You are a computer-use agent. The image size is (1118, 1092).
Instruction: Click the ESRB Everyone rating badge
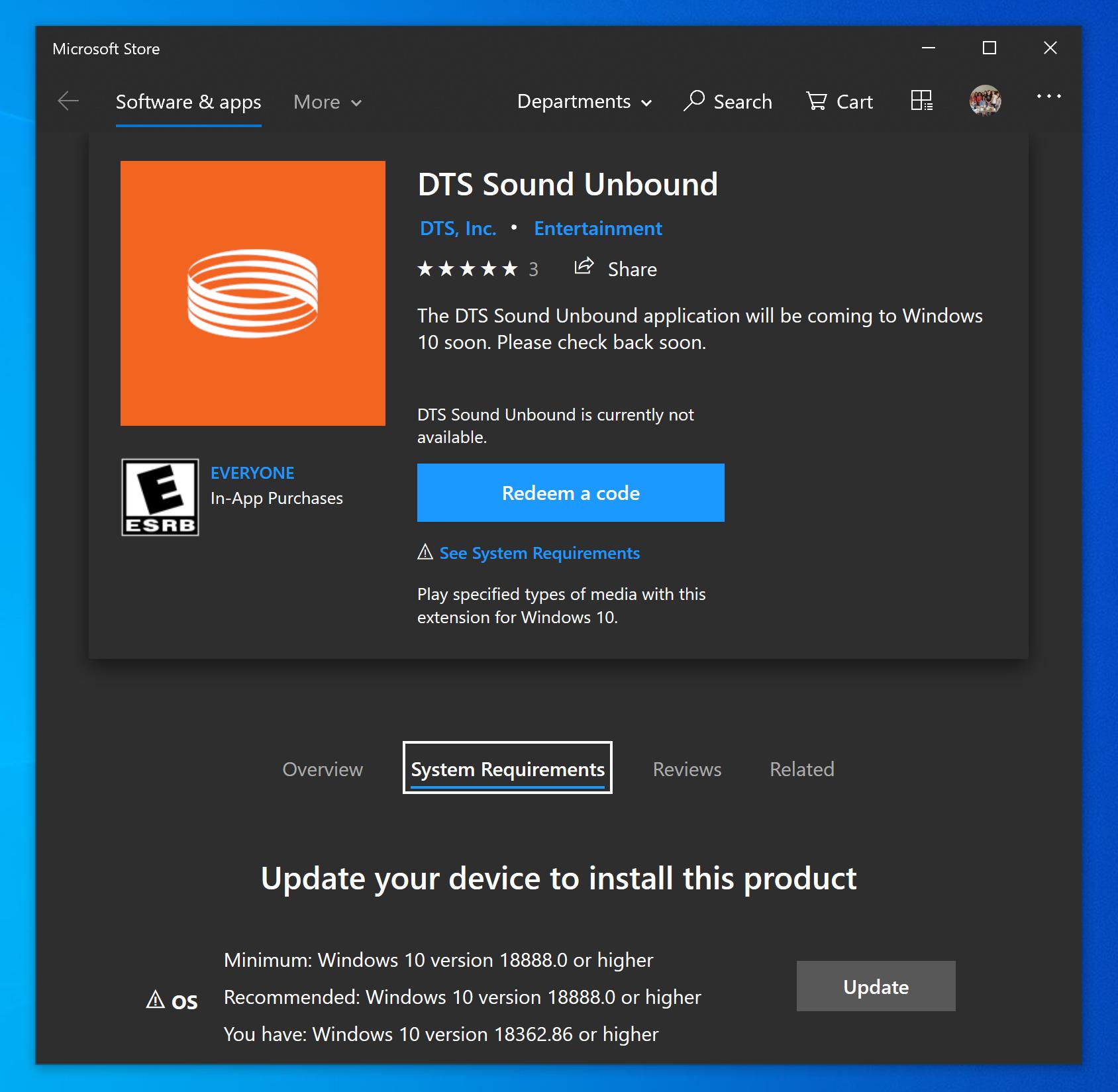pos(160,497)
